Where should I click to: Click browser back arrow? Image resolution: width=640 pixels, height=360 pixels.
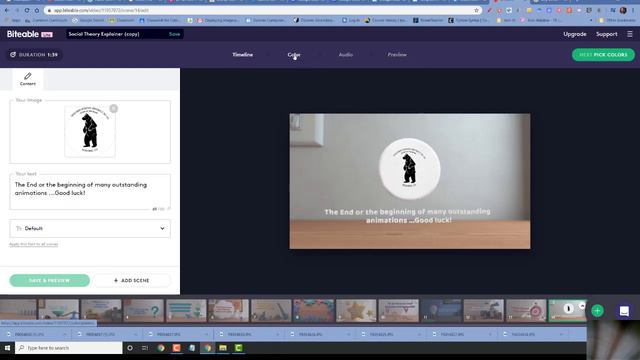click(x=7, y=10)
